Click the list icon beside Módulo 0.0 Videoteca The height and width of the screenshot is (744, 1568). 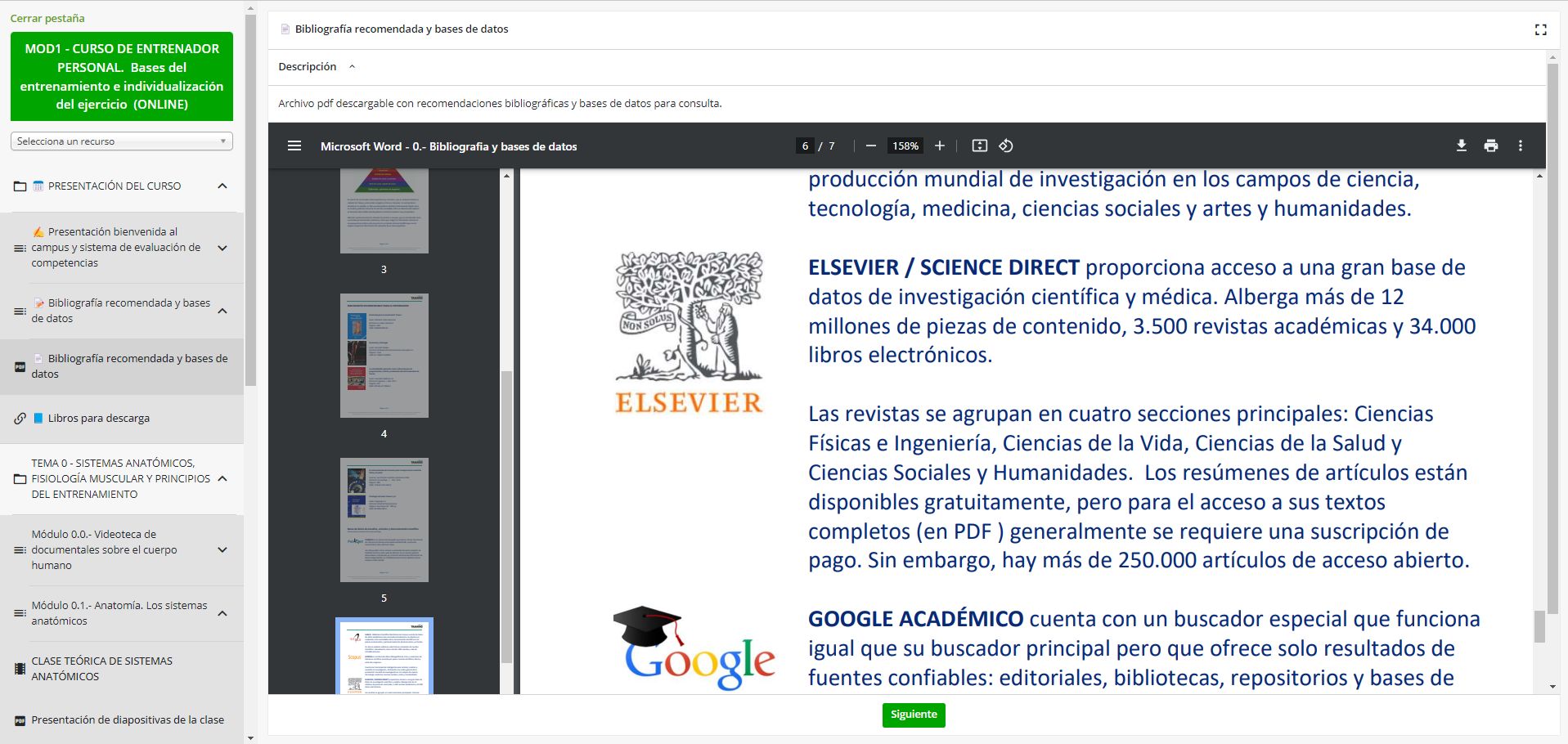[20, 550]
